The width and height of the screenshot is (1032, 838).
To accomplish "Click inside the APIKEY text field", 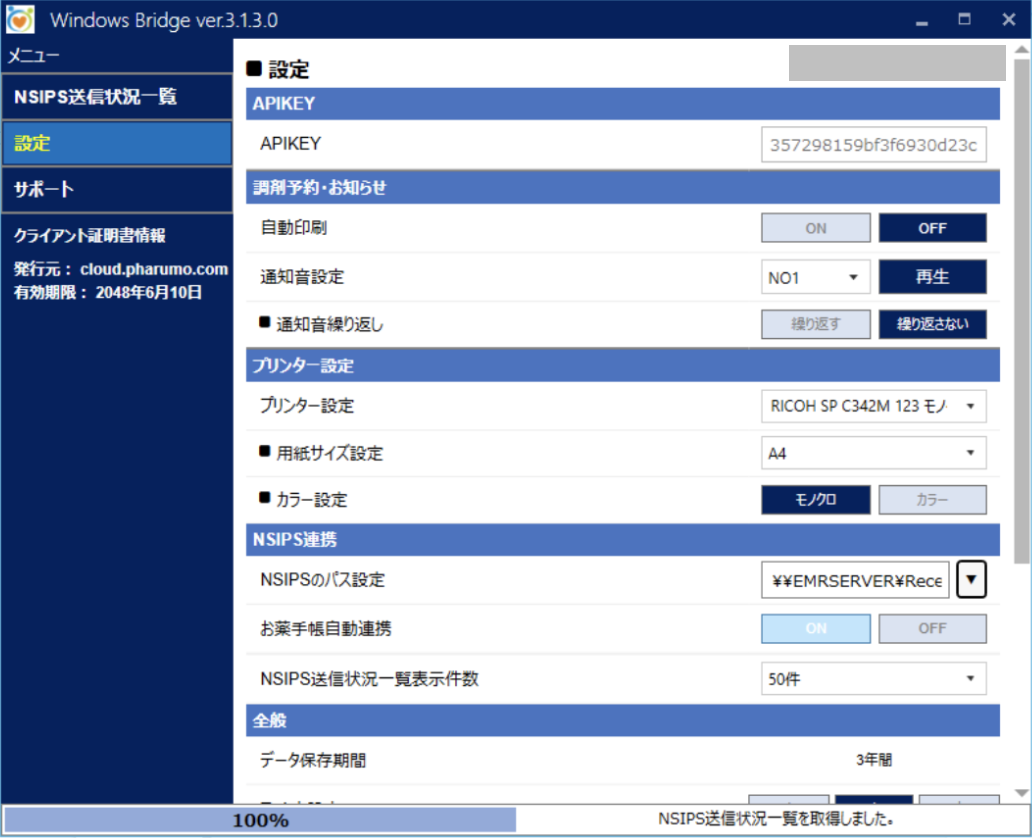I will click(873, 145).
